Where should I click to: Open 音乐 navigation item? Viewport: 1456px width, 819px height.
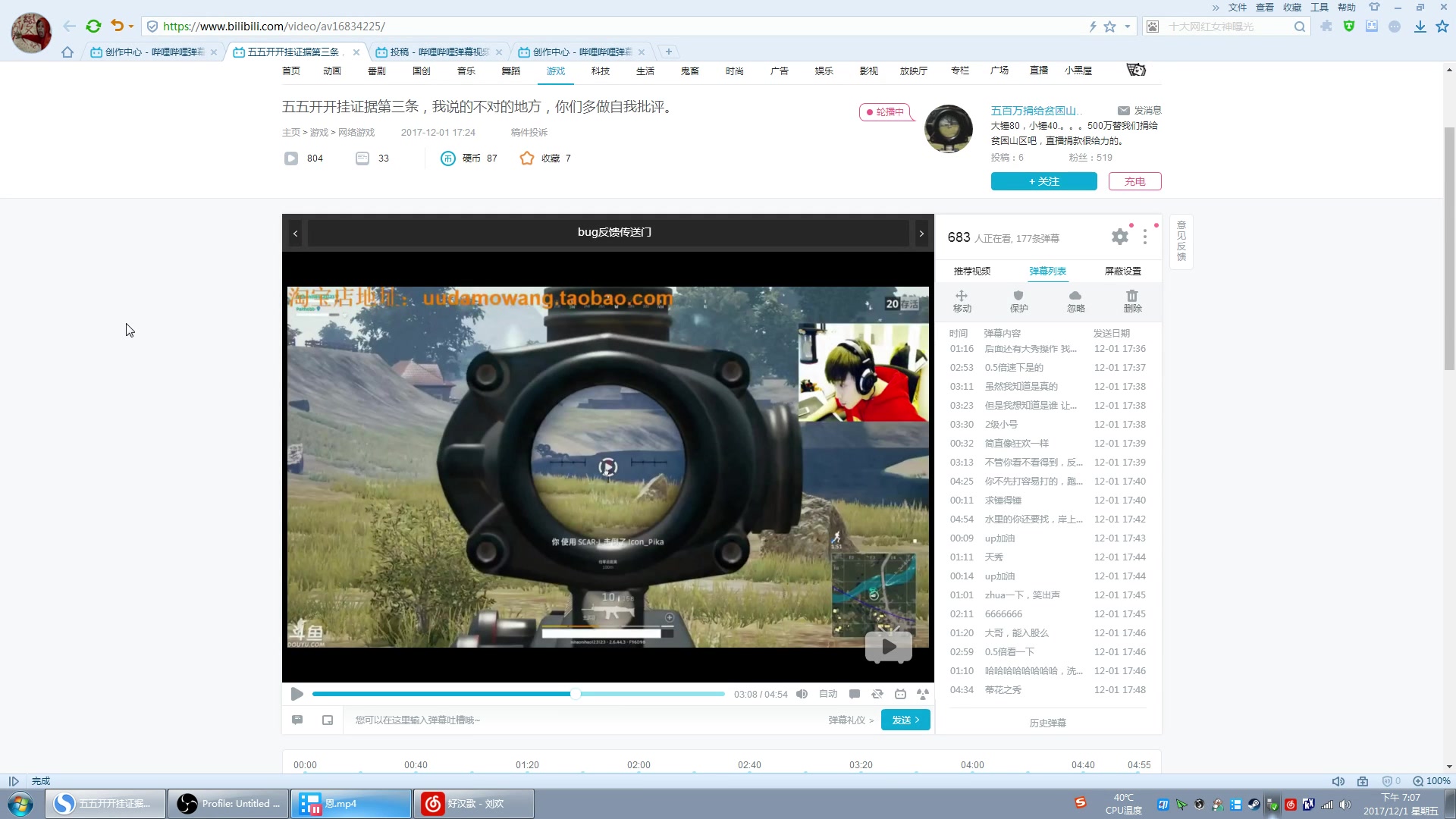(x=466, y=71)
